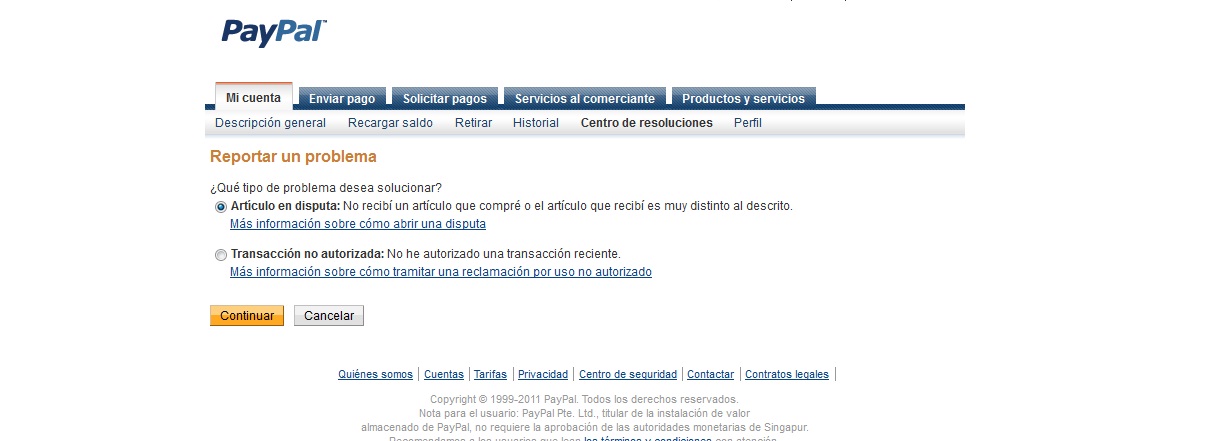Open Recargar saldo submenu
Screen dimensions: 1213x441
point(390,123)
